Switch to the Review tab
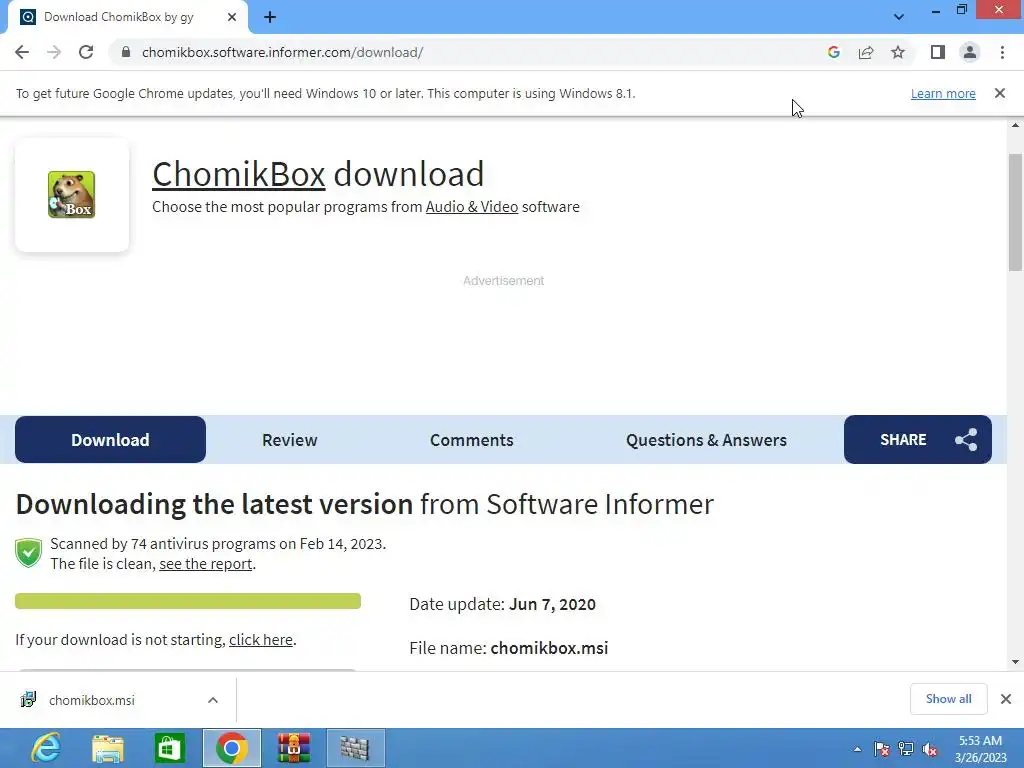The image size is (1024, 768). (289, 440)
